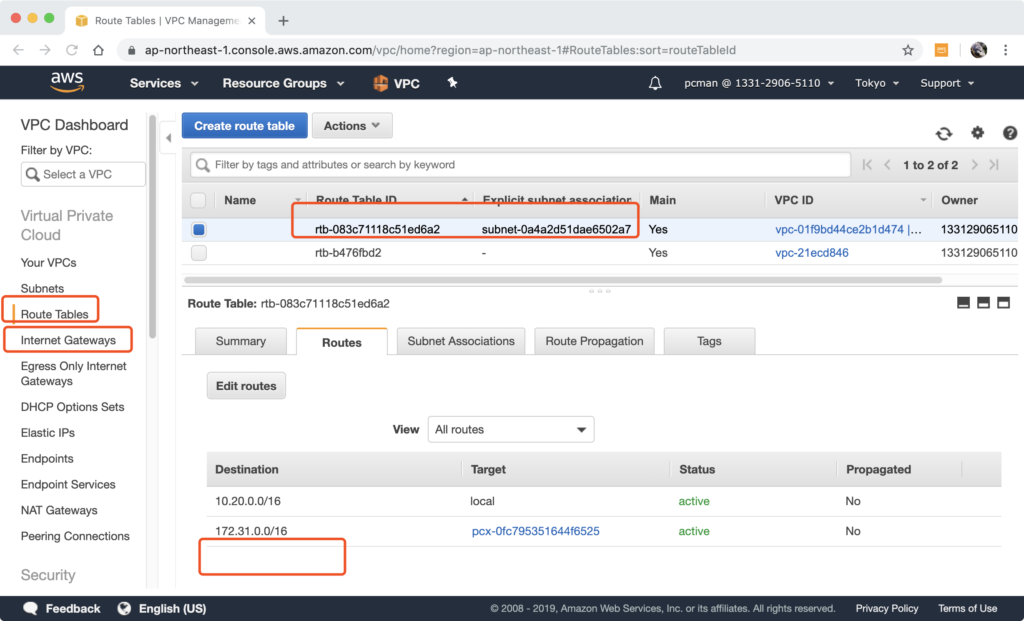Refresh the route tables list

click(x=944, y=133)
